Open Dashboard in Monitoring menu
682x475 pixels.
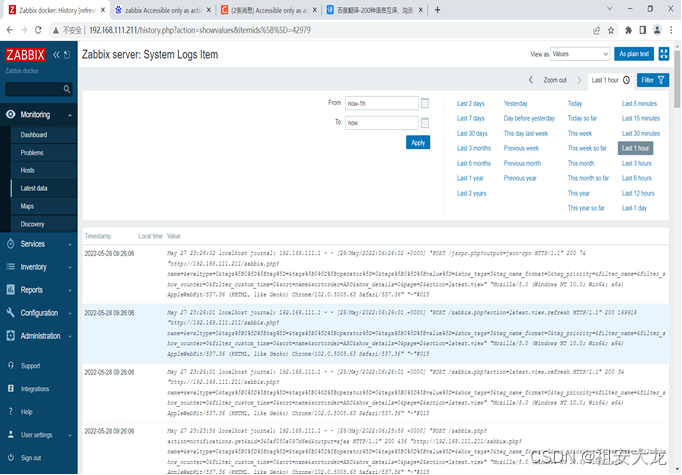coord(34,135)
